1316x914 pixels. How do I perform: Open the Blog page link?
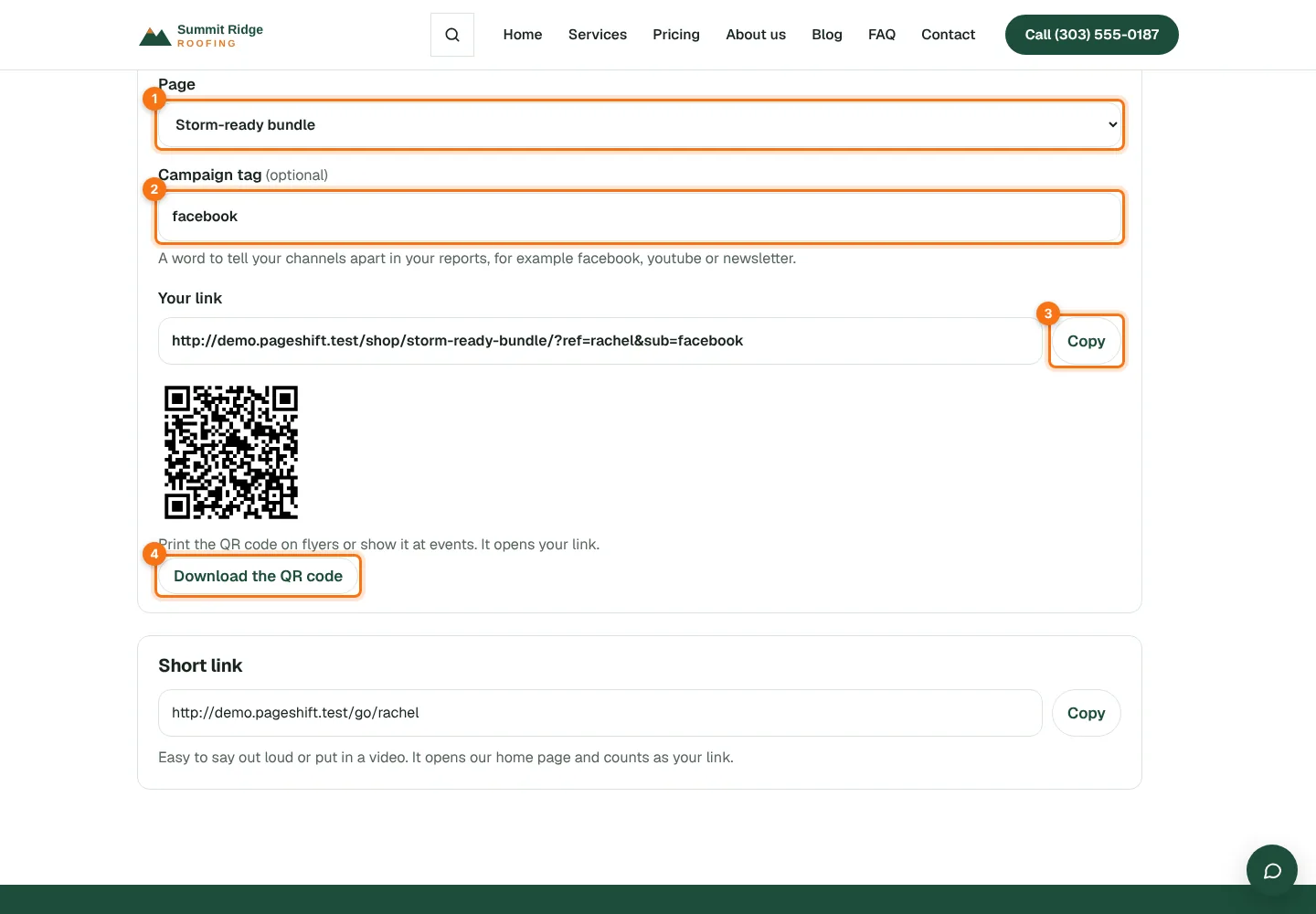click(x=827, y=35)
